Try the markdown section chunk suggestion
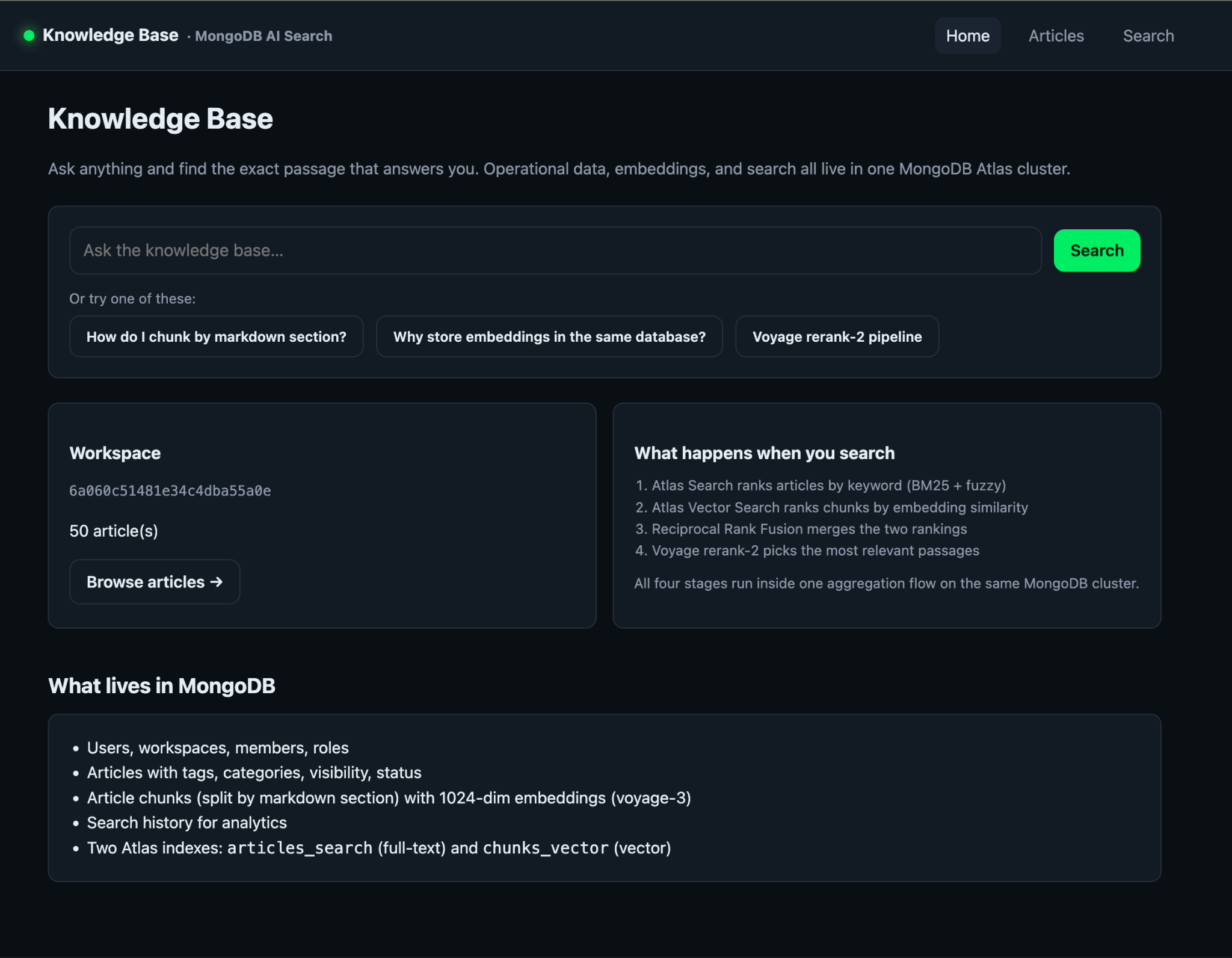Image resolution: width=1232 pixels, height=958 pixels. [217, 336]
